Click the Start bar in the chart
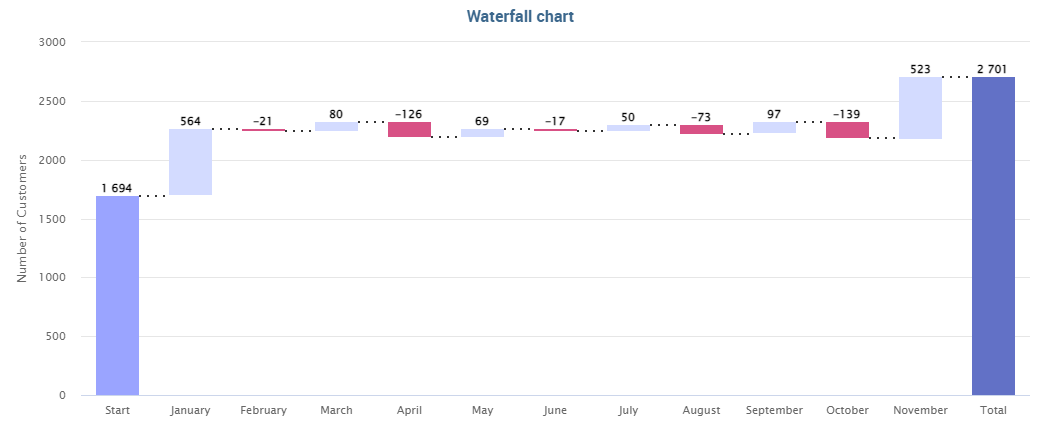 click(x=118, y=295)
